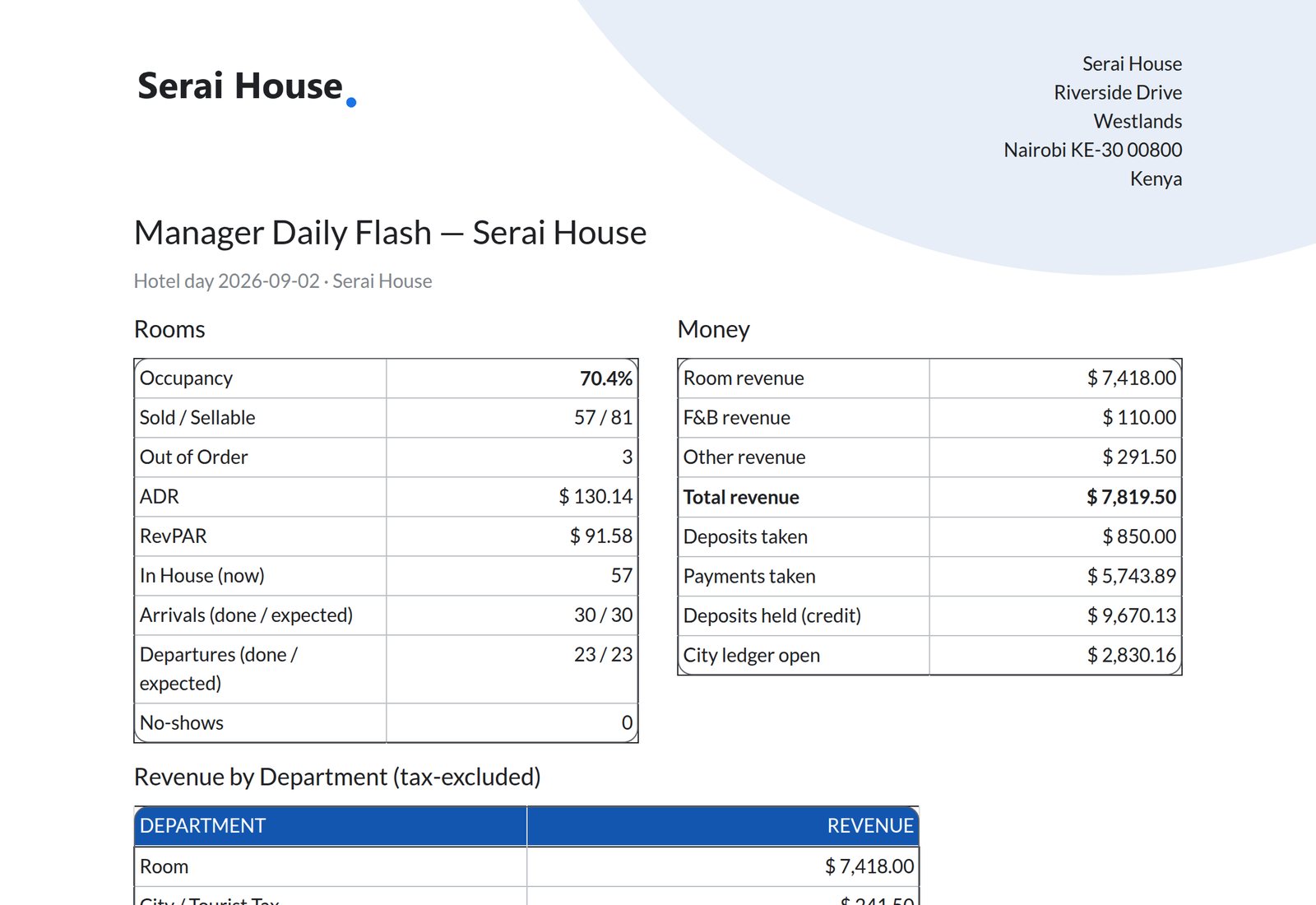
Task: Click the Riverside Drive address line
Action: click(x=1118, y=93)
